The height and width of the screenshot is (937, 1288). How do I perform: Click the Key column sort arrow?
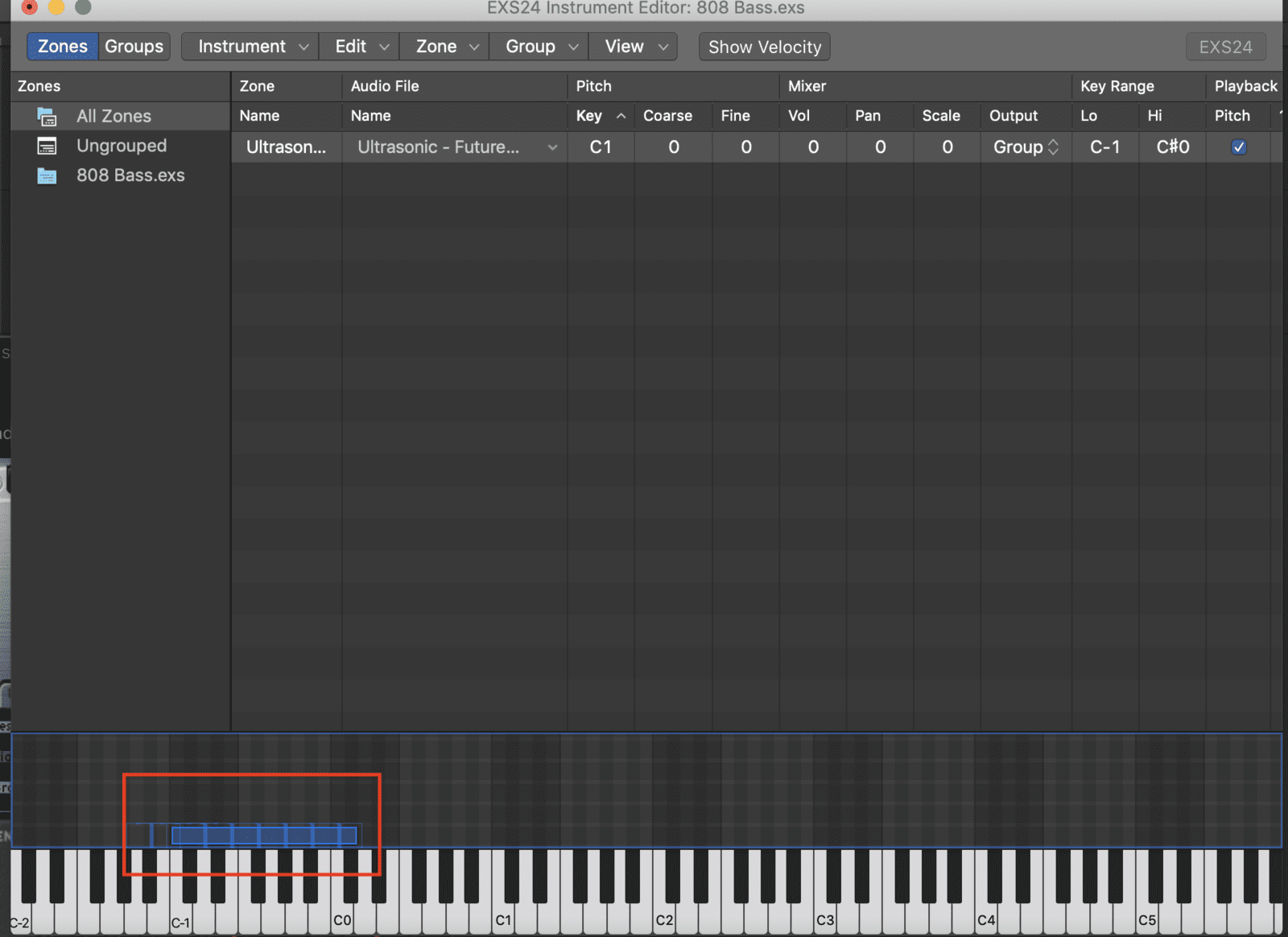pos(621,116)
